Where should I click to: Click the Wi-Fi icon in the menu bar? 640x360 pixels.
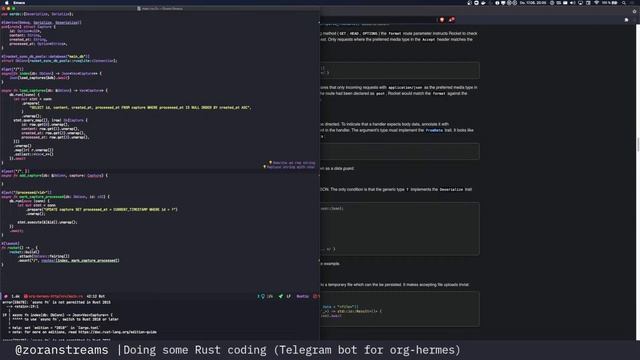click(597, 3)
